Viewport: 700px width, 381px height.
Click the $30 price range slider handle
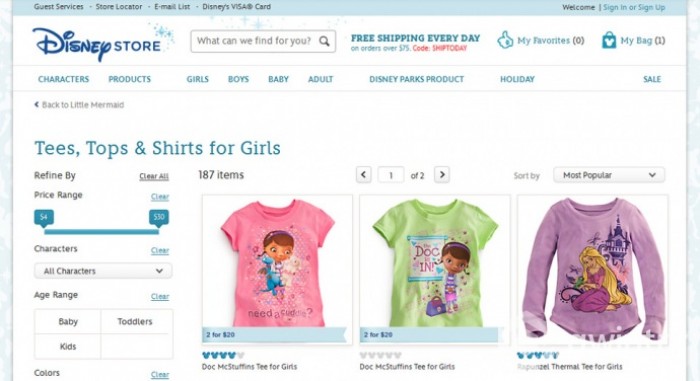pyautogui.click(x=159, y=218)
